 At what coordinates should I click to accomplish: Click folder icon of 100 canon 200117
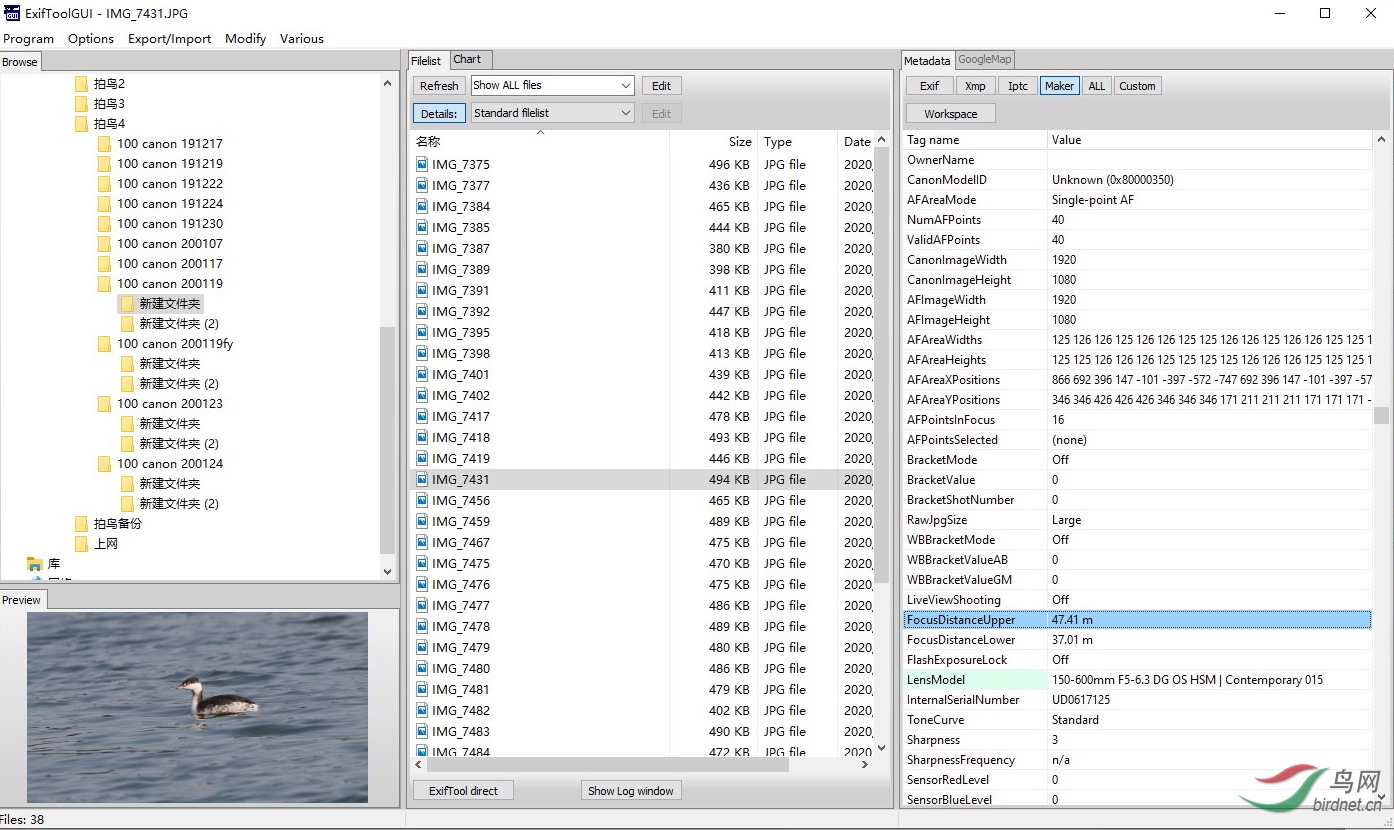[x=104, y=264]
